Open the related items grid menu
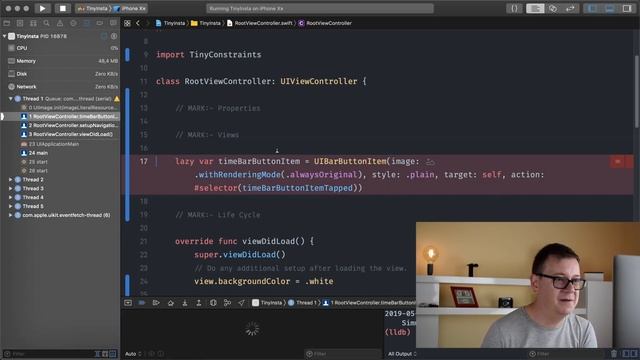Viewport: 640px width, 360px height. click(127, 23)
